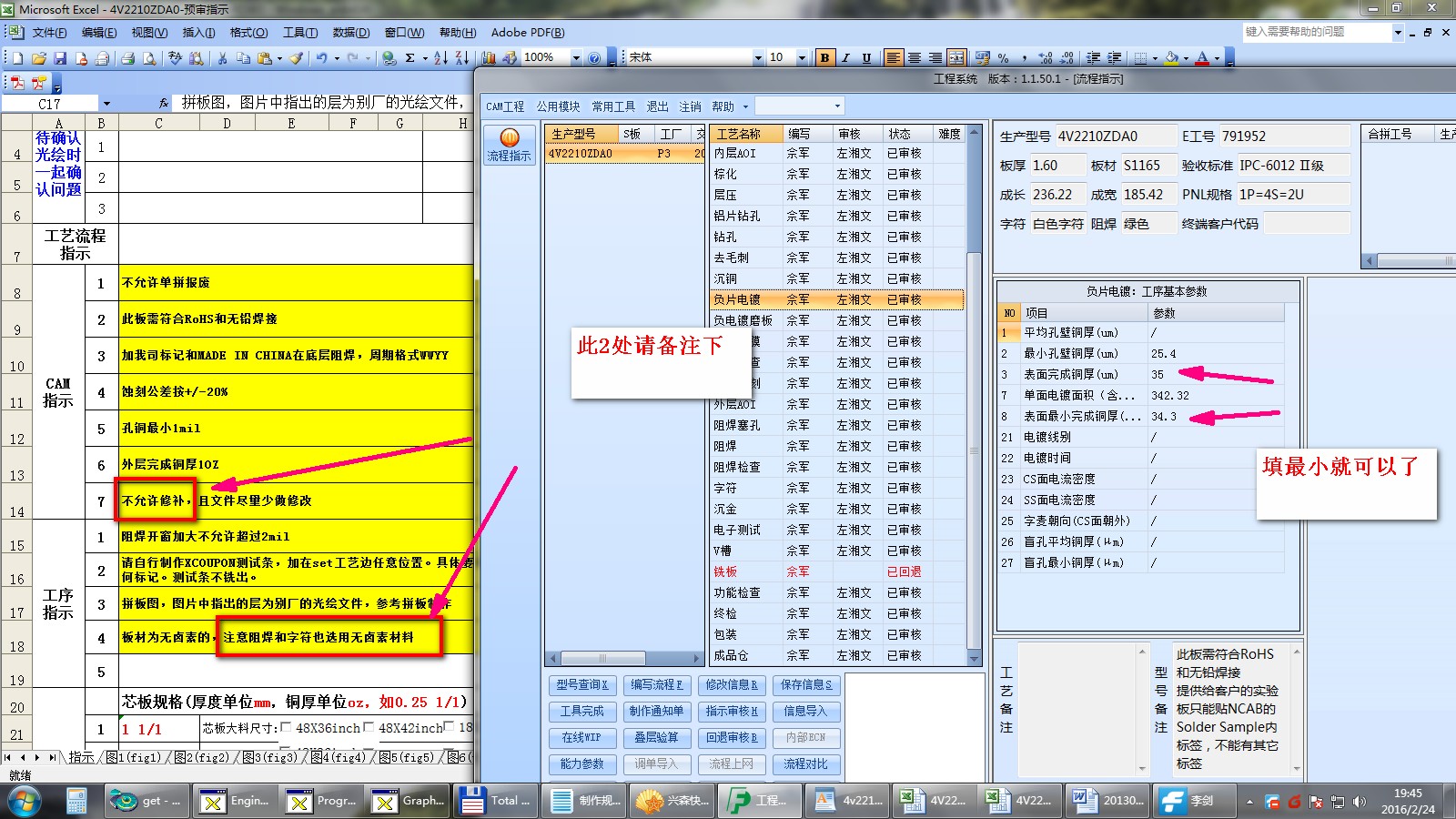Click the AutoSum sigma icon

pos(410,57)
